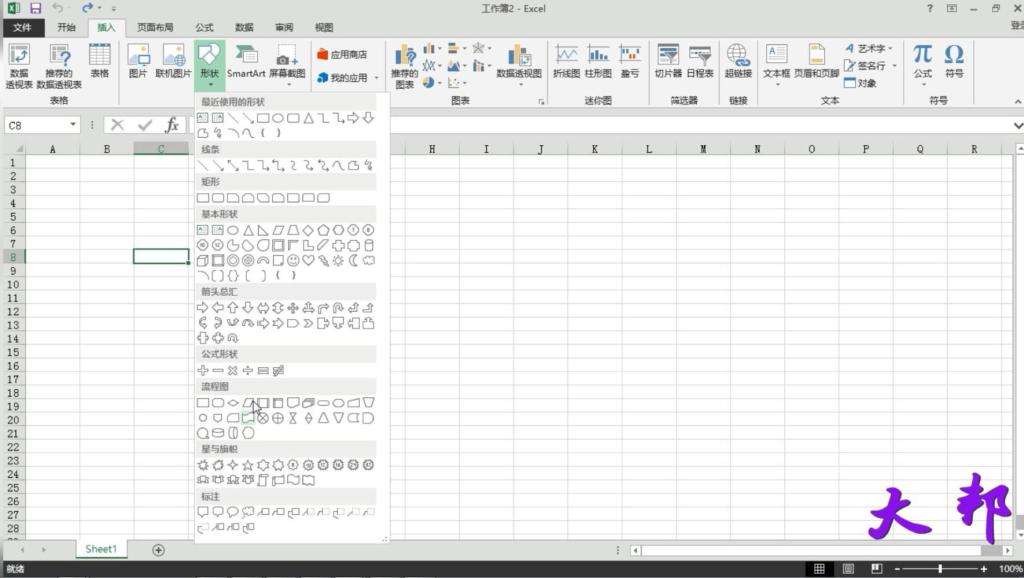Select the smiley face shape in basic shapes
The height and width of the screenshot is (578, 1024).
coord(293,261)
